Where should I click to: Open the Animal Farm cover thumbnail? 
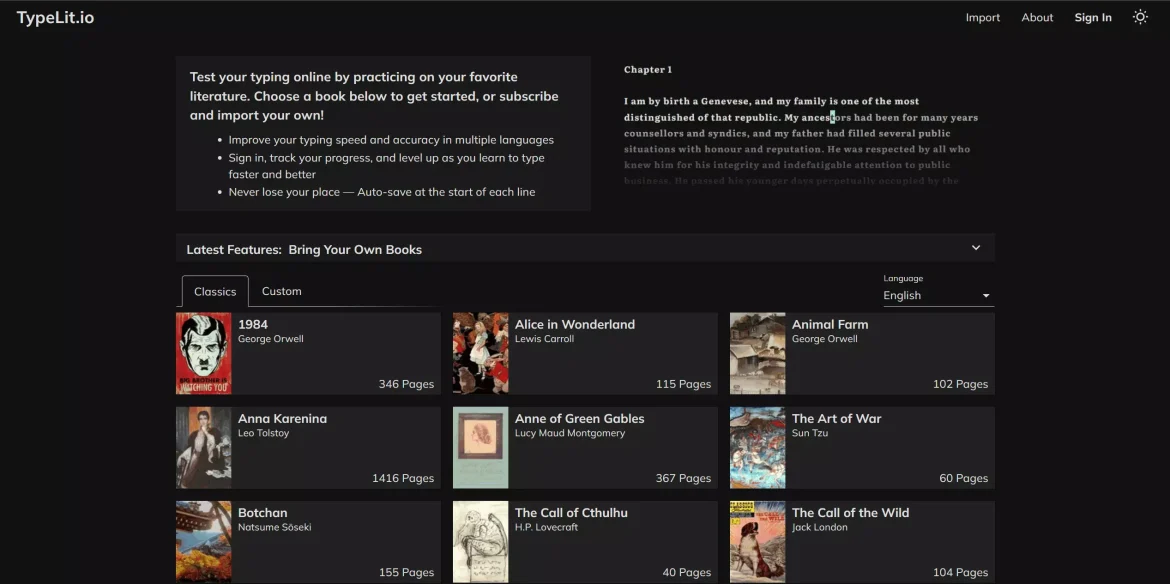pyautogui.click(x=757, y=354)
